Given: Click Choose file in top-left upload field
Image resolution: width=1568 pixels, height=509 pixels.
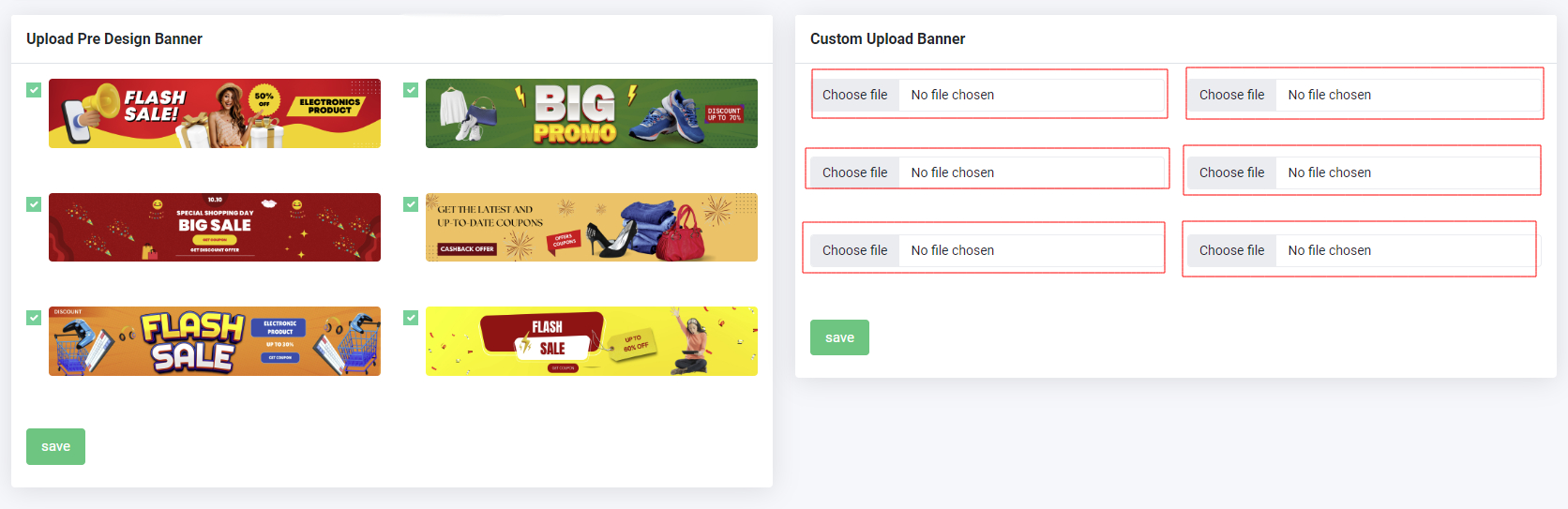Looking at the screenshot, I should pyautogui.click(x=854, y=95).
